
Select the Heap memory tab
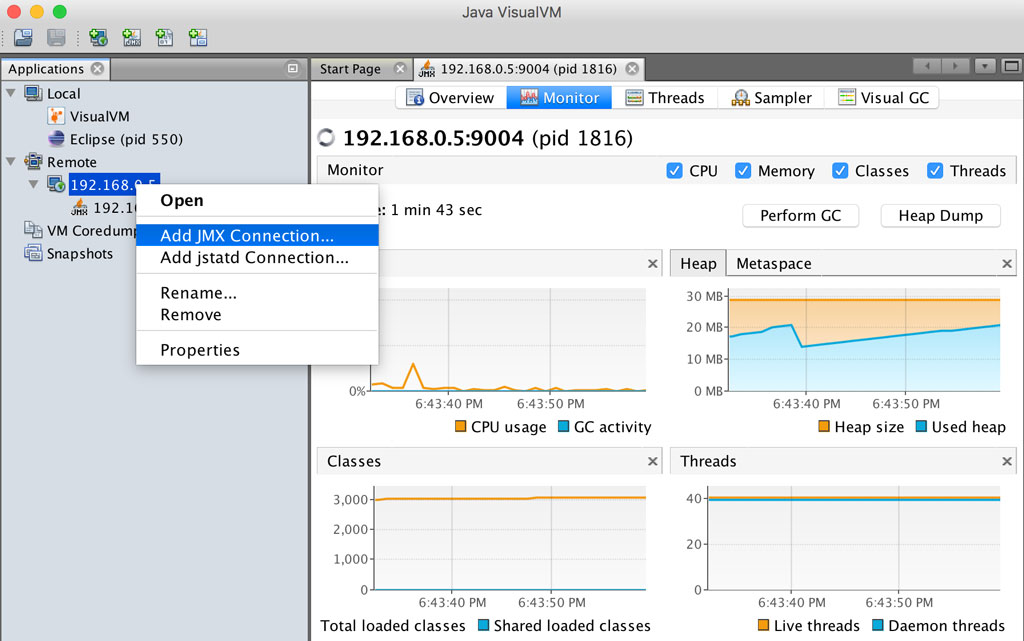pyautogui.click(x=698, y=264)
